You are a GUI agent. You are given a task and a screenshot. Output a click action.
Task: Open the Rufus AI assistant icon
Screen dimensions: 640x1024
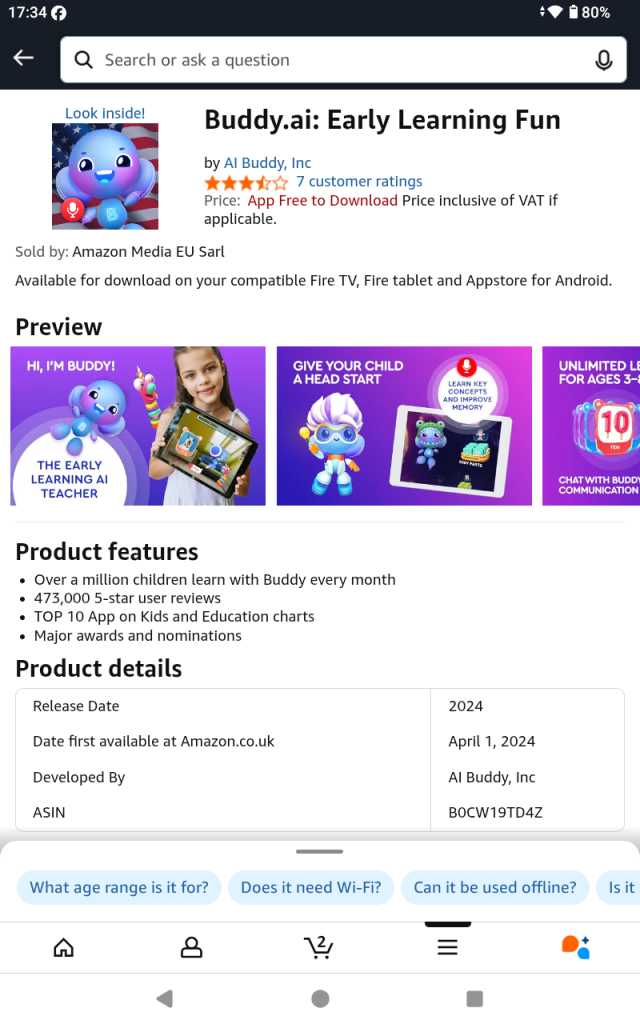575,947
